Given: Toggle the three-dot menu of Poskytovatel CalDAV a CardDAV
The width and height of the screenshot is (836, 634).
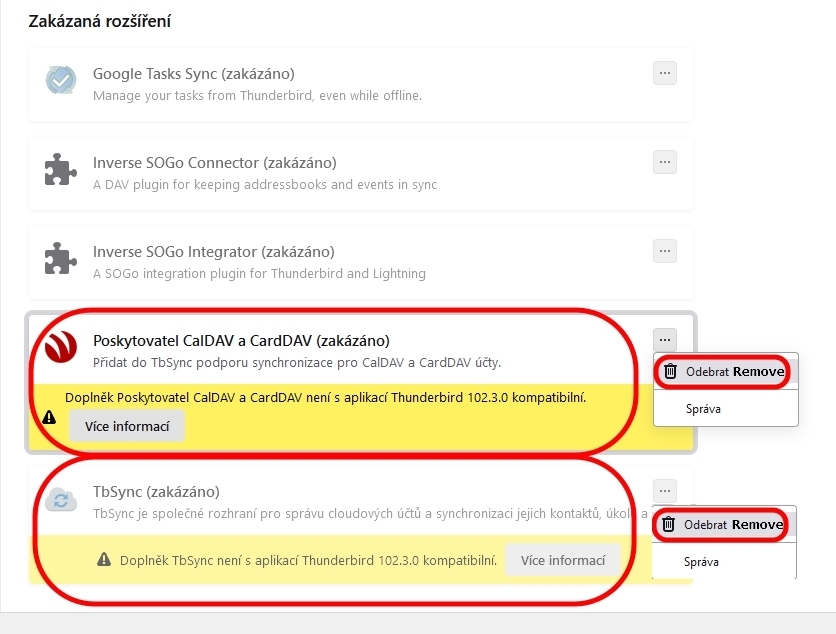Looking at the screenshot, I should (665, 340).
